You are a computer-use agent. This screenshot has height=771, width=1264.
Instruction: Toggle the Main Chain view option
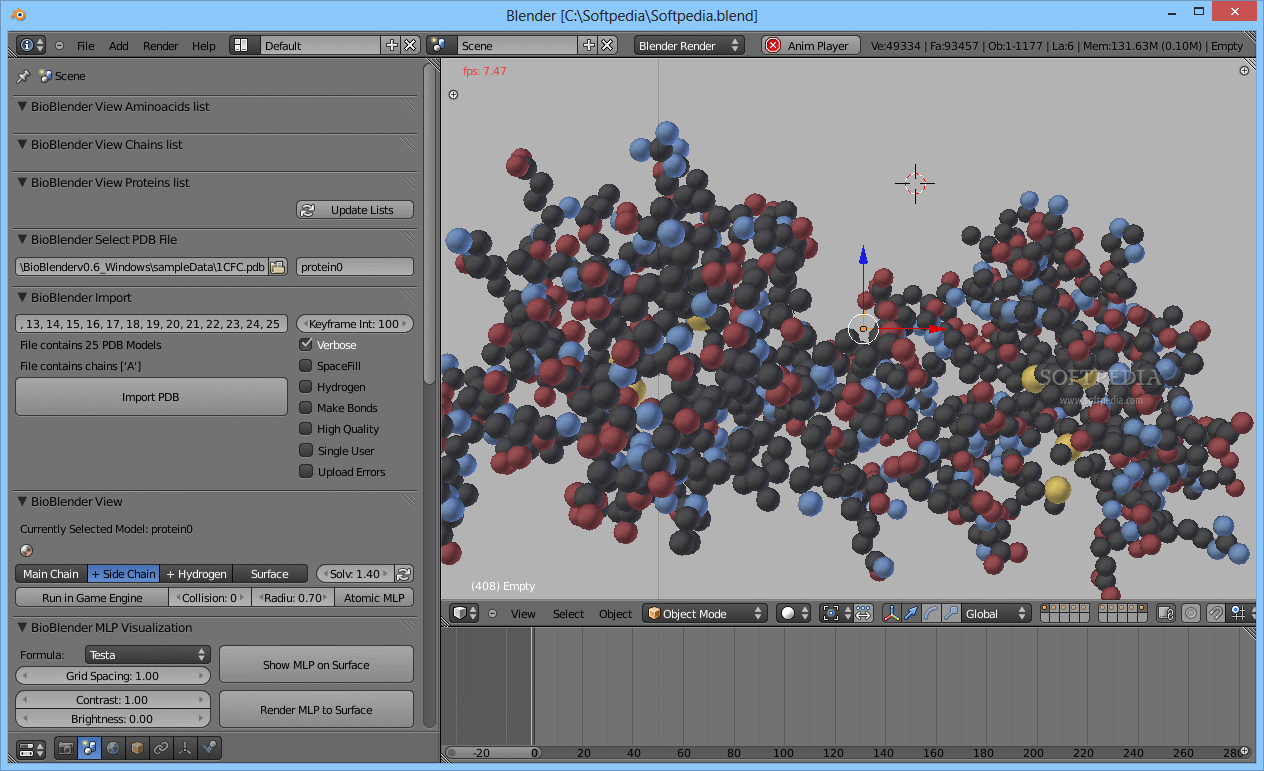51,574
